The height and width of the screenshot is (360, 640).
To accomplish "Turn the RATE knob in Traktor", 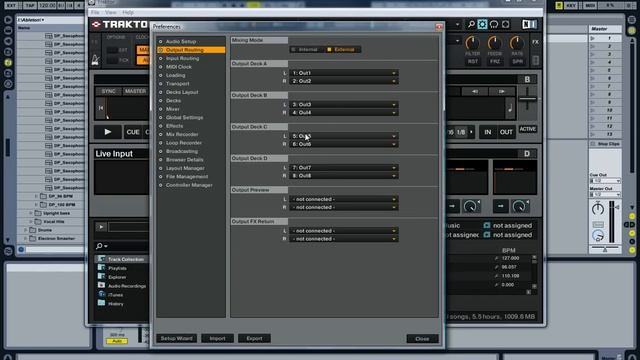I will 517,43.
